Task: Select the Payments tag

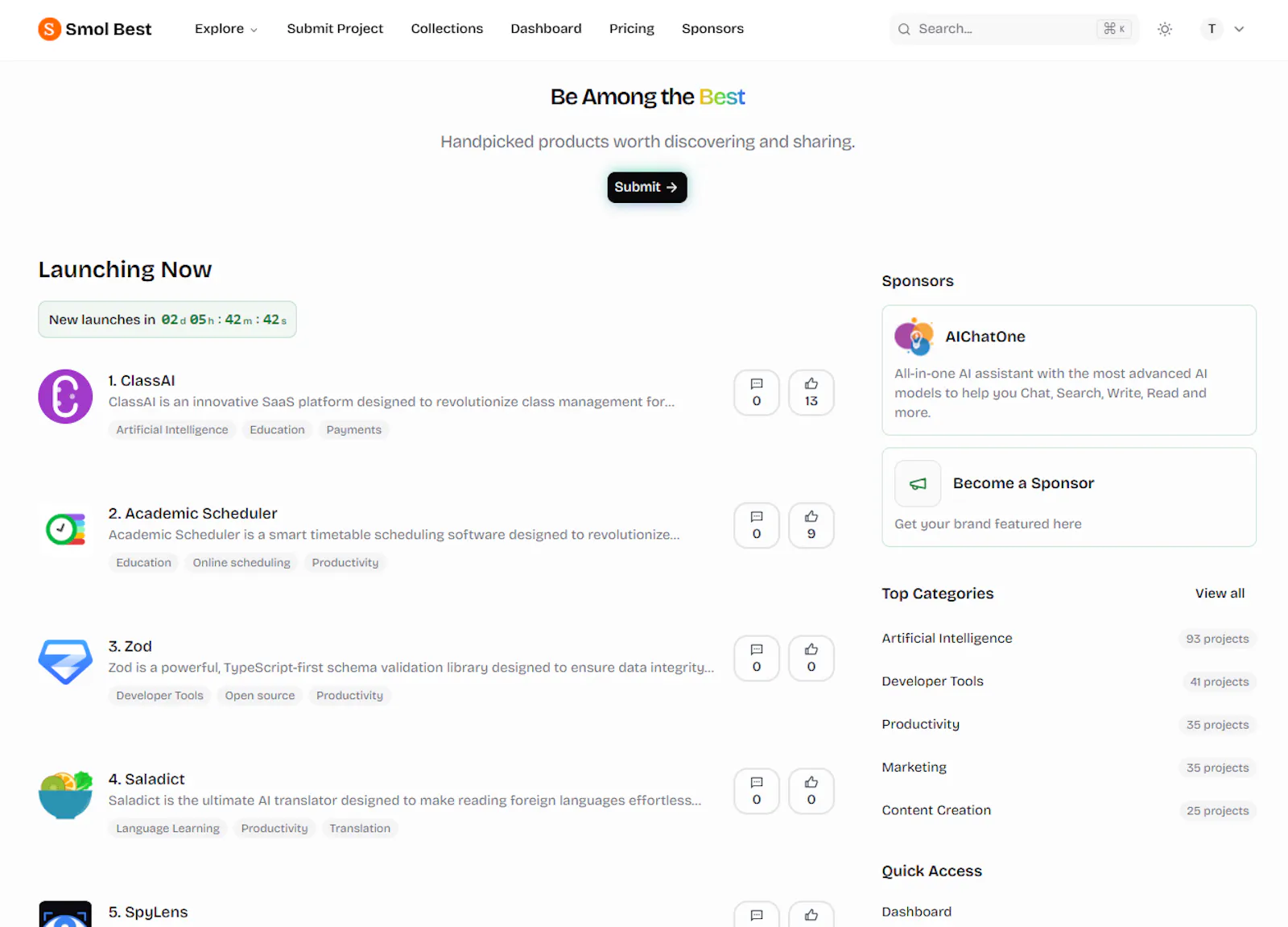Action: (x=353, y=430)
